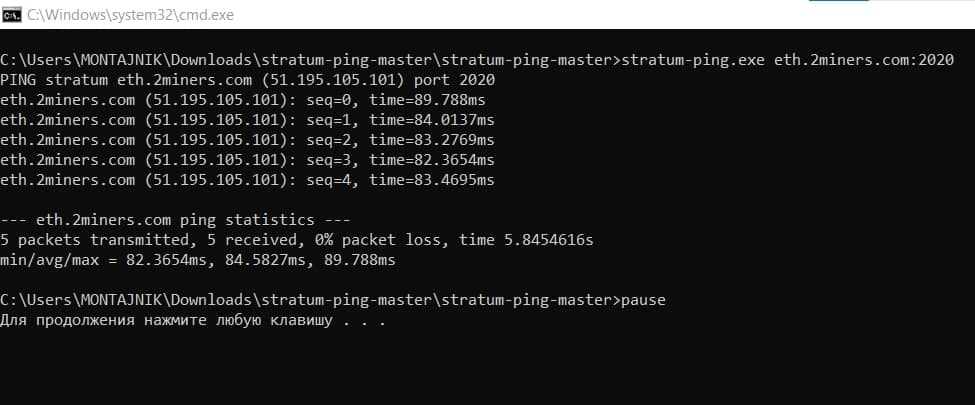Click the min/avg/max results line
Image resolution: width=975 pixels, height=405 pixels.
(x=198, y=261)
